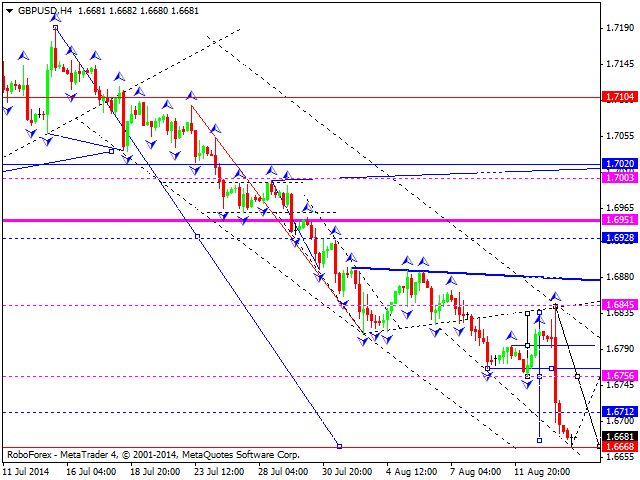Click the 7 Aug 04:00 time axis label
Image resolution: width=640 pixels, height=480 pixels.
pos(476,472)
